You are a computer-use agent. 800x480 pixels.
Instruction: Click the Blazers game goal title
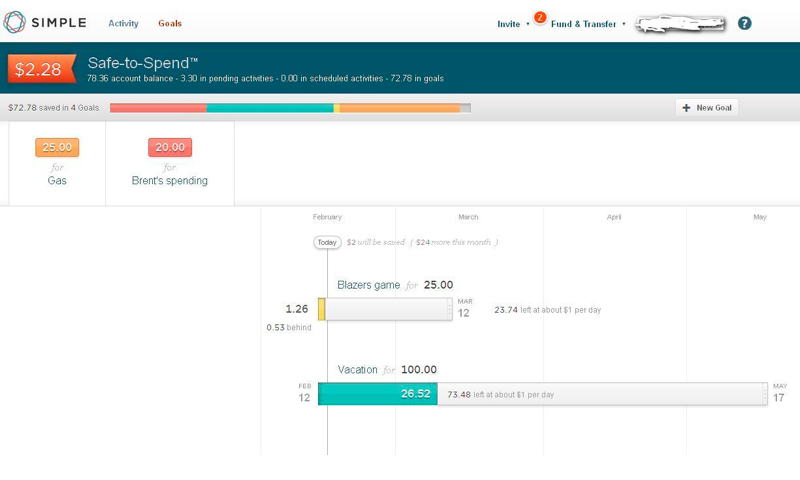(368, 285)
